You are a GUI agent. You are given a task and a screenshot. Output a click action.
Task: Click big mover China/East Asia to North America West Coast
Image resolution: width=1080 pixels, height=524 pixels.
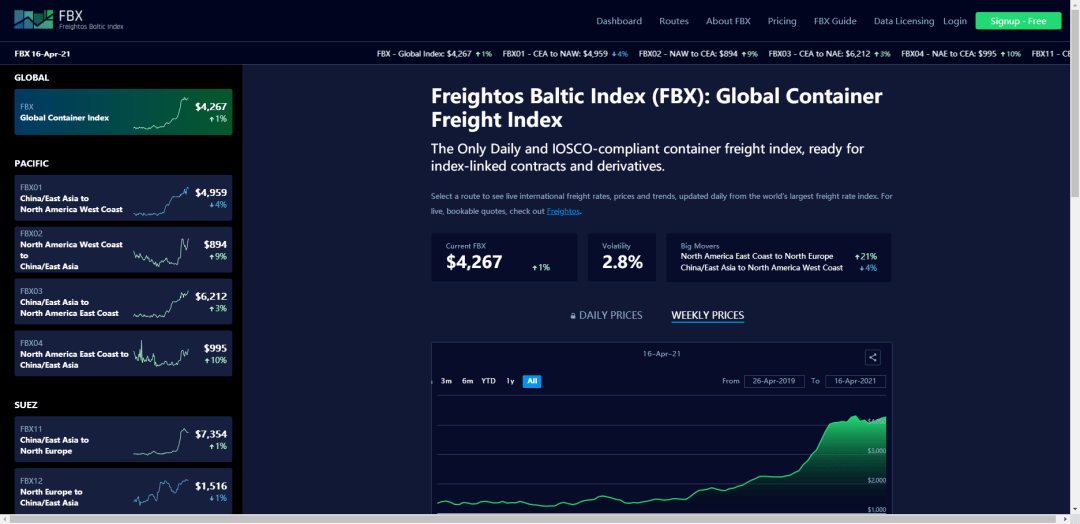pos(761,268)
